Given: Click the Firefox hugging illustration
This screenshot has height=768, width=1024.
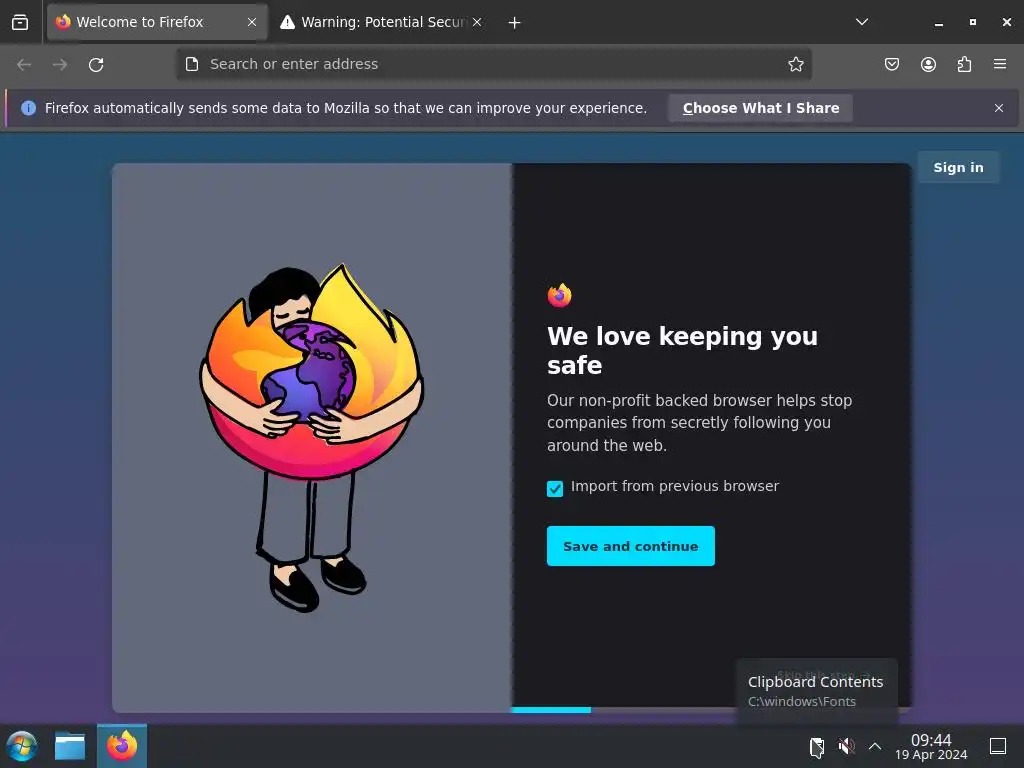Looking at the screenshot, I should point(312,438).
